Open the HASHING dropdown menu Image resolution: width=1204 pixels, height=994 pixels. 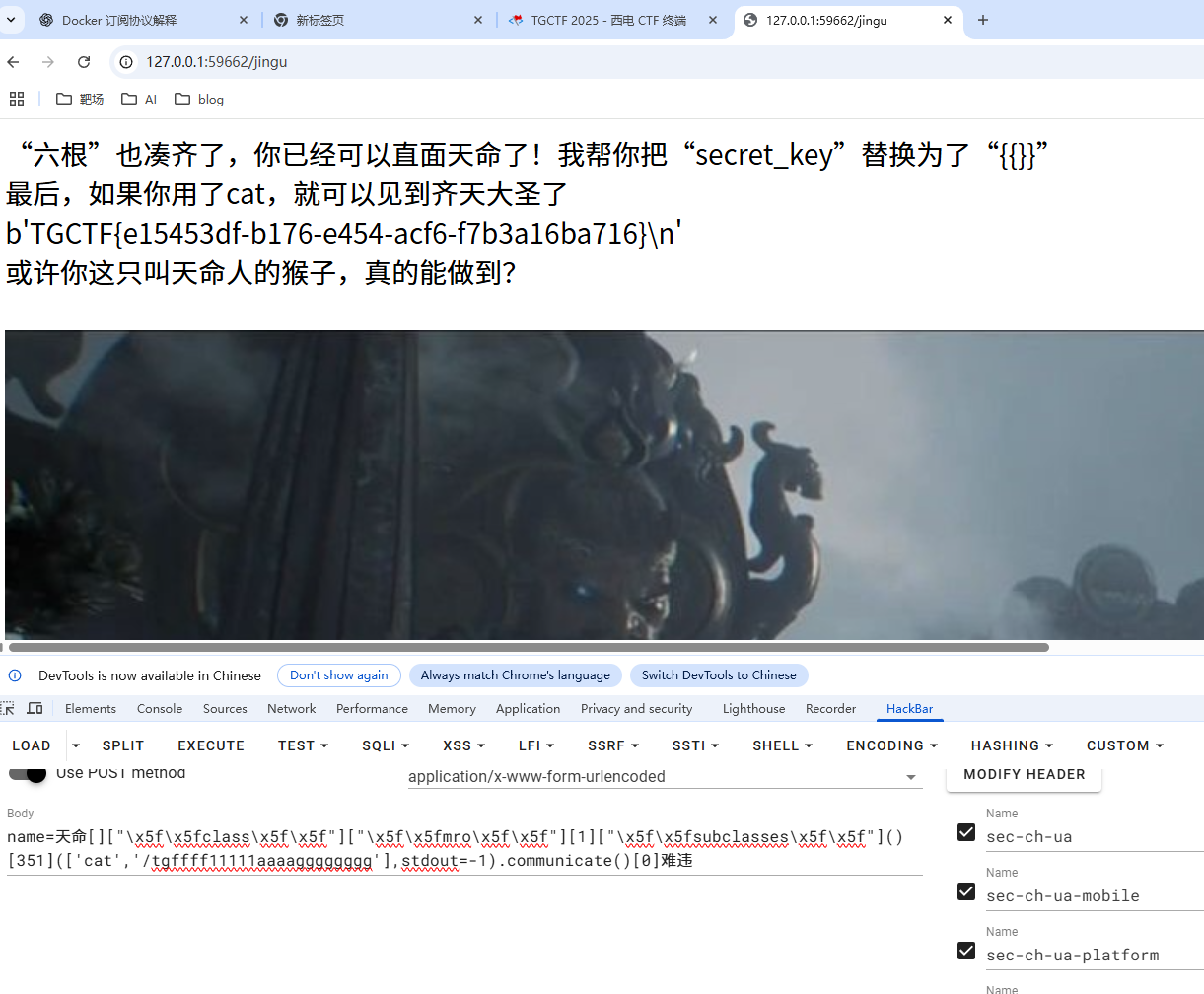pyautogui.click(x=1013, y=745)
